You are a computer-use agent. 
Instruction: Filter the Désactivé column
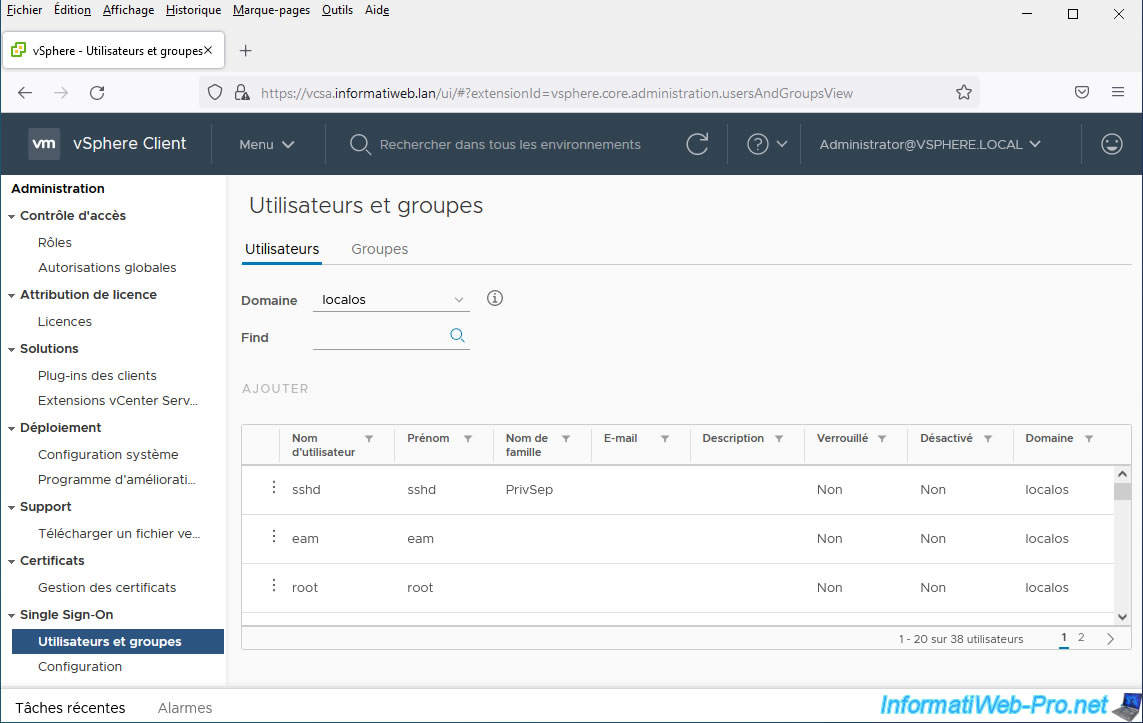(988, 439)
